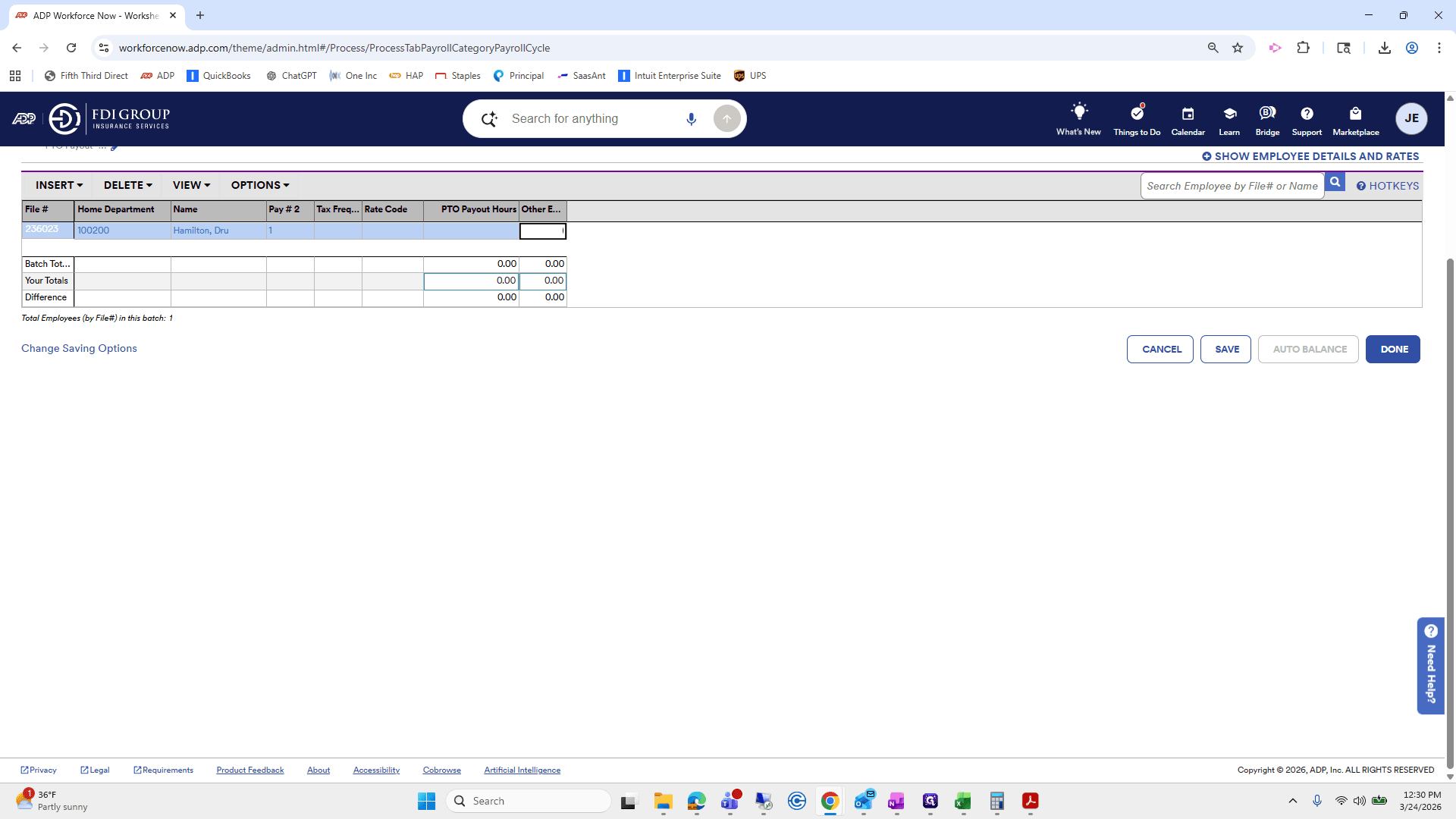The height and width of the screenshot is (819, 1456).
Task: Click the microphone voice search icon
Action: pos(691,119)
